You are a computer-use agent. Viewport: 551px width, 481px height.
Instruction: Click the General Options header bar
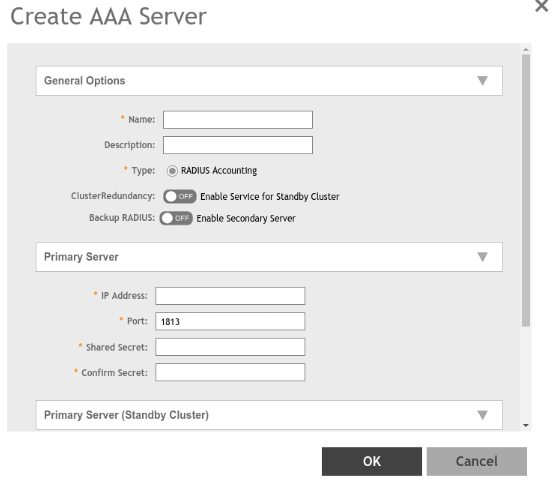tap(269, 81)
